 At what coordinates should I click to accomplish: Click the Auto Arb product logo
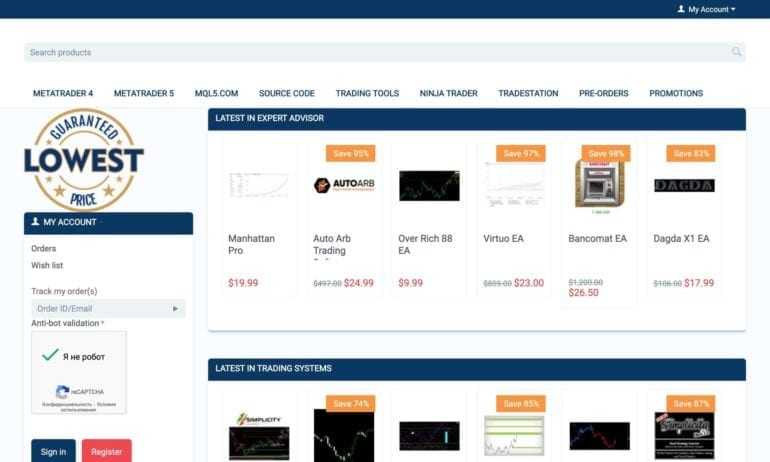pyautogui.click(x=343, y=185)
